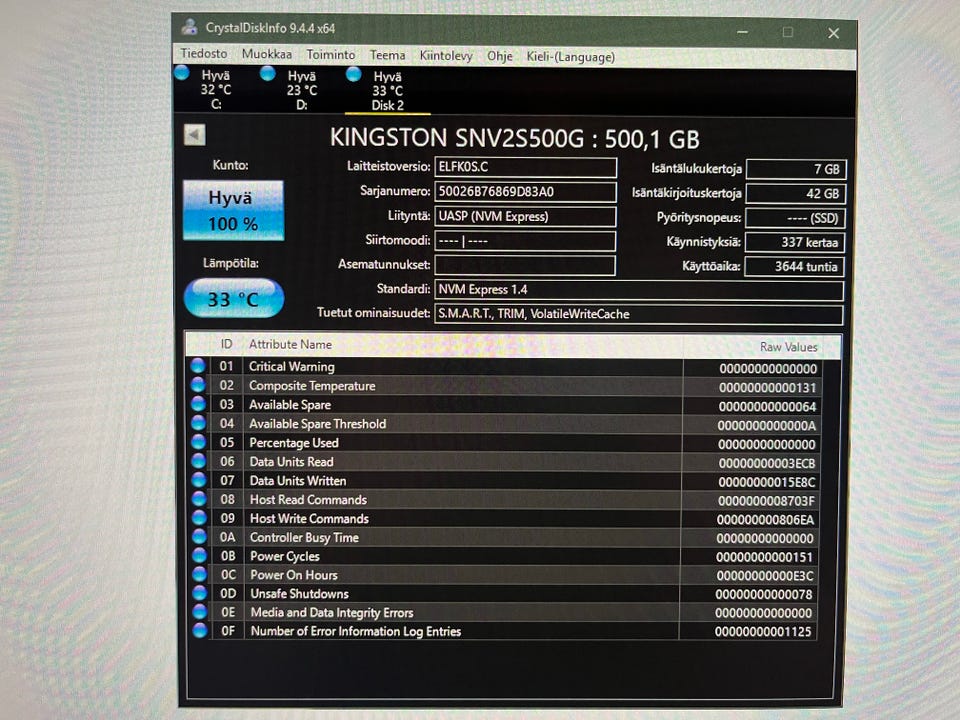The image size is (960, 720).
Task: Click the 33 °C temperature button
Action: tap(233, 298)
